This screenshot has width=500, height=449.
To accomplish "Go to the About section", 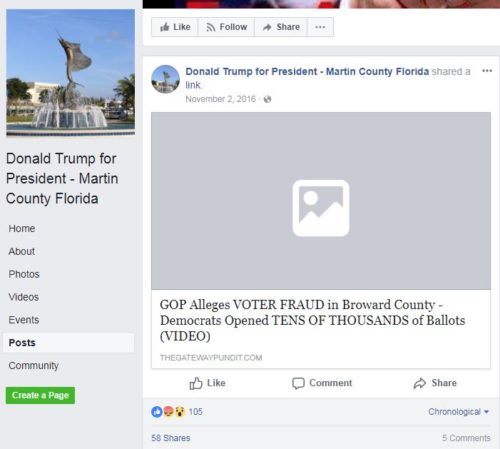I will click(22, 251).
